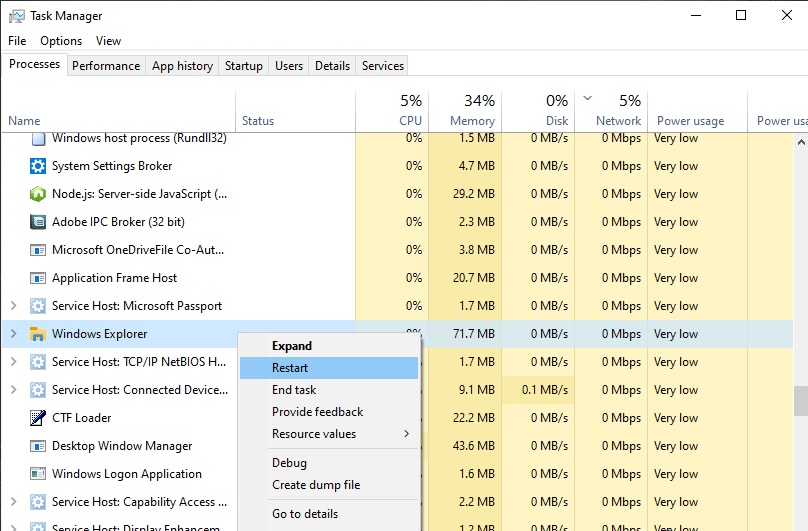Click the Windows Logon Application icon
808x531 pixels.
click(x=38, y=474)
